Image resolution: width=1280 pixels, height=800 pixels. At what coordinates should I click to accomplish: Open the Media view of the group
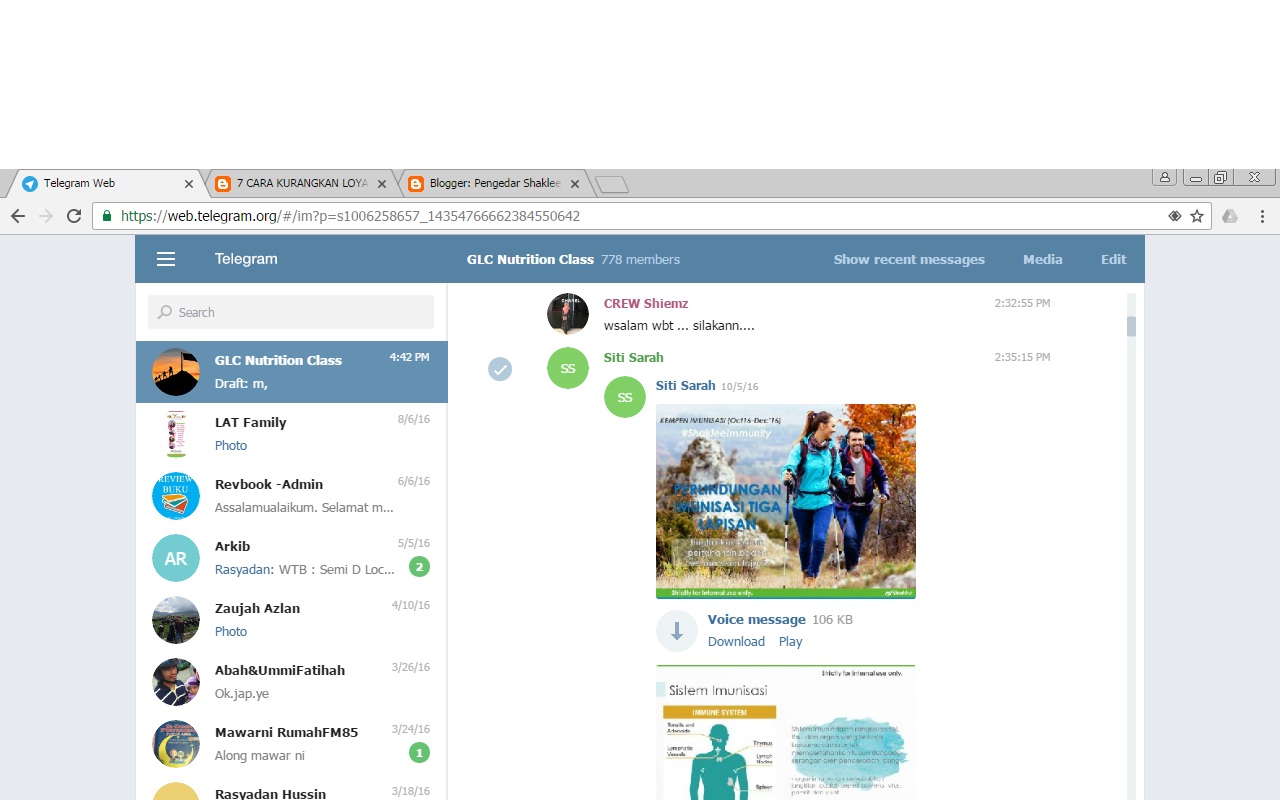[x=1042, y=259]
